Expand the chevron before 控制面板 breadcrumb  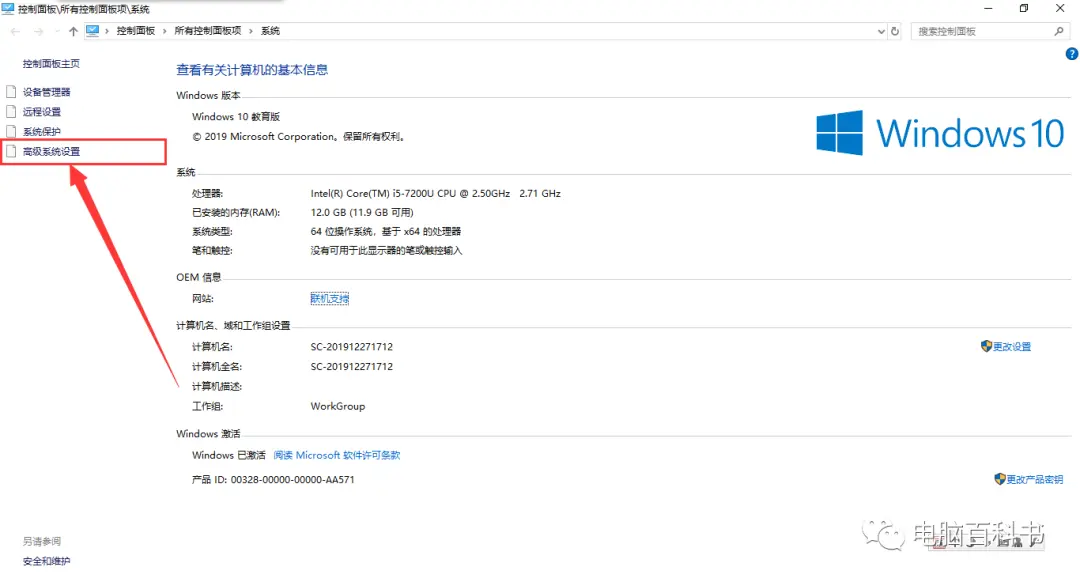(x=107, y=31)
